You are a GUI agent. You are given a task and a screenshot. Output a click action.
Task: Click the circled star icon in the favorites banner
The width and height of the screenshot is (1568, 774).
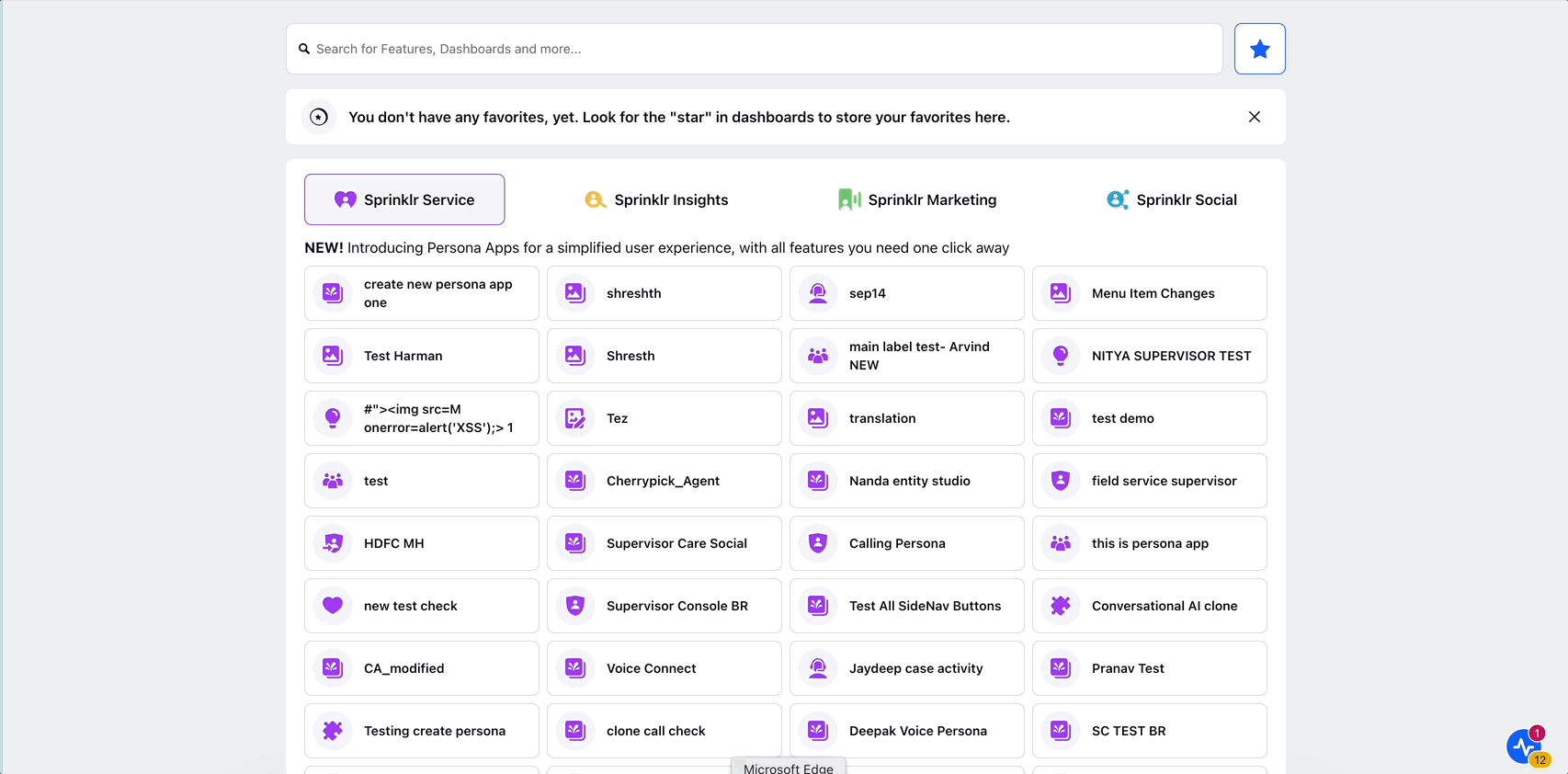(319, 117)
